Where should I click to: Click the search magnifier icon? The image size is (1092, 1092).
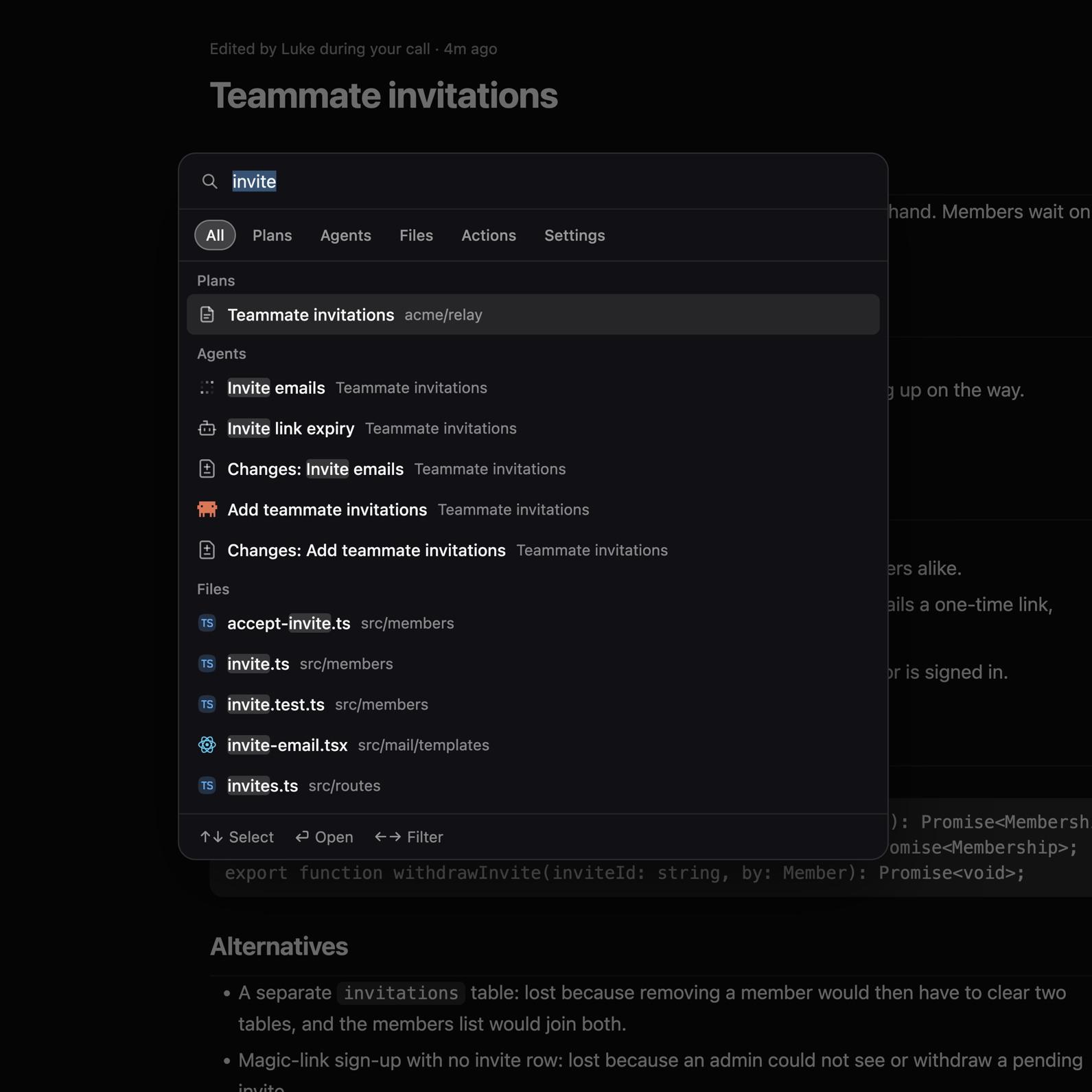209,181
